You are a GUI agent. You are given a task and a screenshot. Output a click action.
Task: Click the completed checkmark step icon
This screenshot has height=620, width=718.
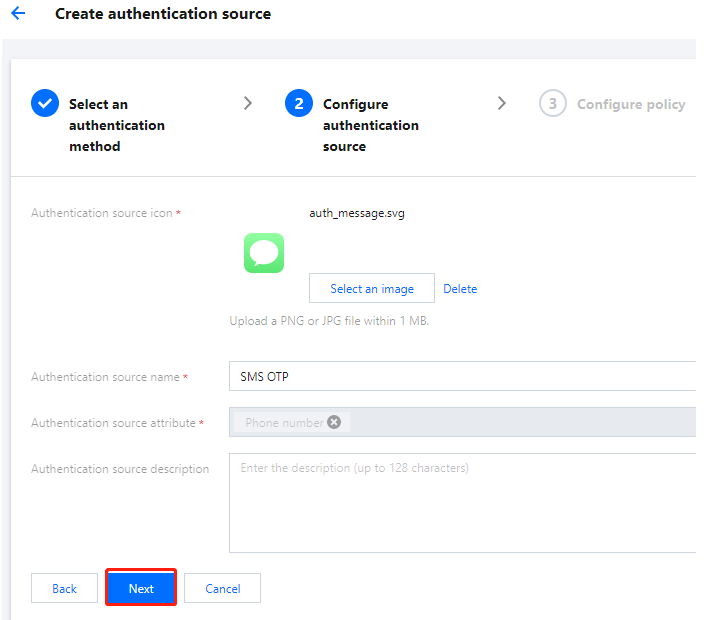coord(45,103)
